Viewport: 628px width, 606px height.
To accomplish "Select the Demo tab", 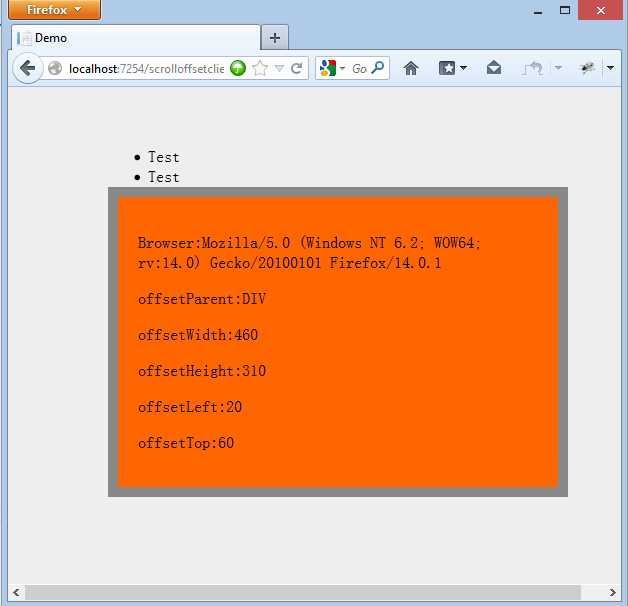I will point(136,38).
